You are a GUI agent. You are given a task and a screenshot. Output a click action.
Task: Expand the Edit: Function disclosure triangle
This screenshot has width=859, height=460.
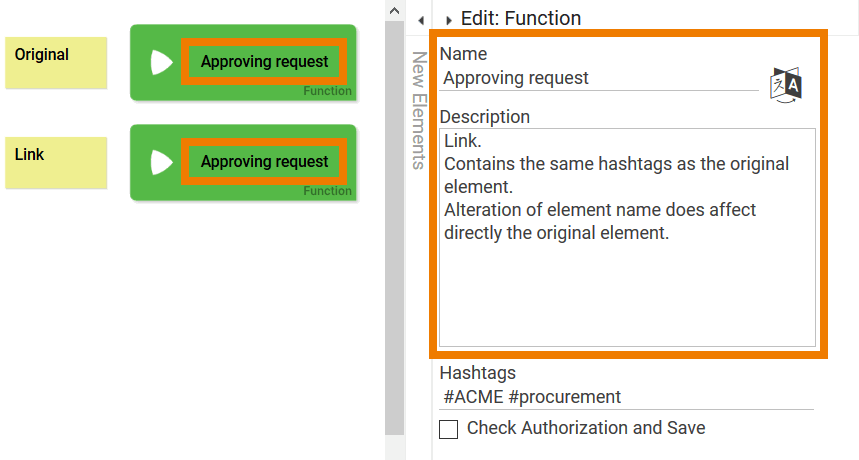click(x=448, y=20)
